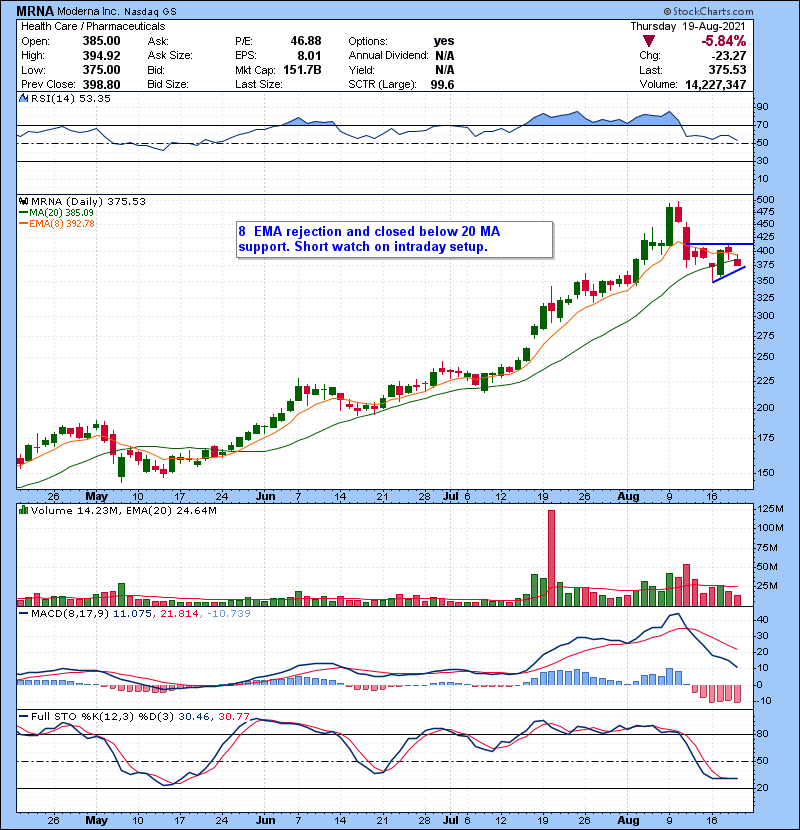Viewport: 800px width, 830px height.
Task: Click the Low 375.00 value
Action: click(101, 70)
